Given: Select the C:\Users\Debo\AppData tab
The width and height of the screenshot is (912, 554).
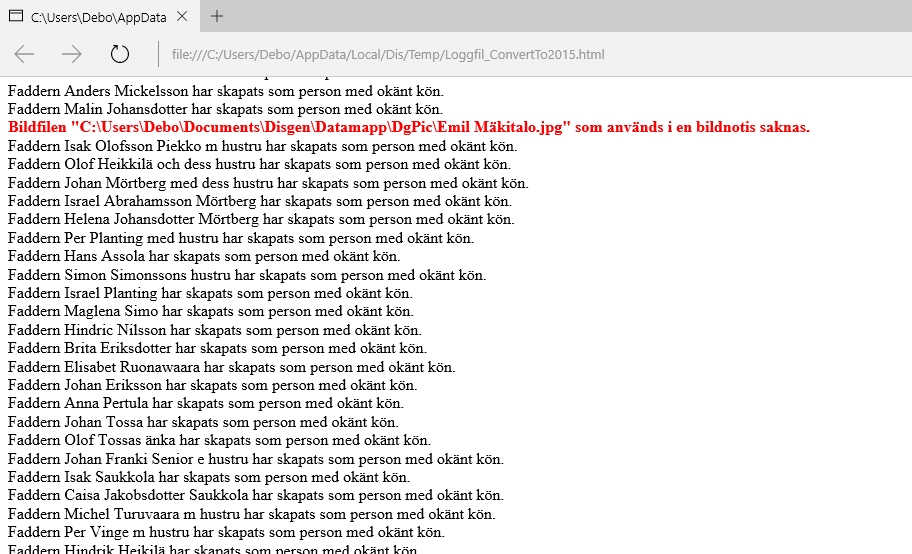Looking at the screenshot, I should (x=99, y=16).
